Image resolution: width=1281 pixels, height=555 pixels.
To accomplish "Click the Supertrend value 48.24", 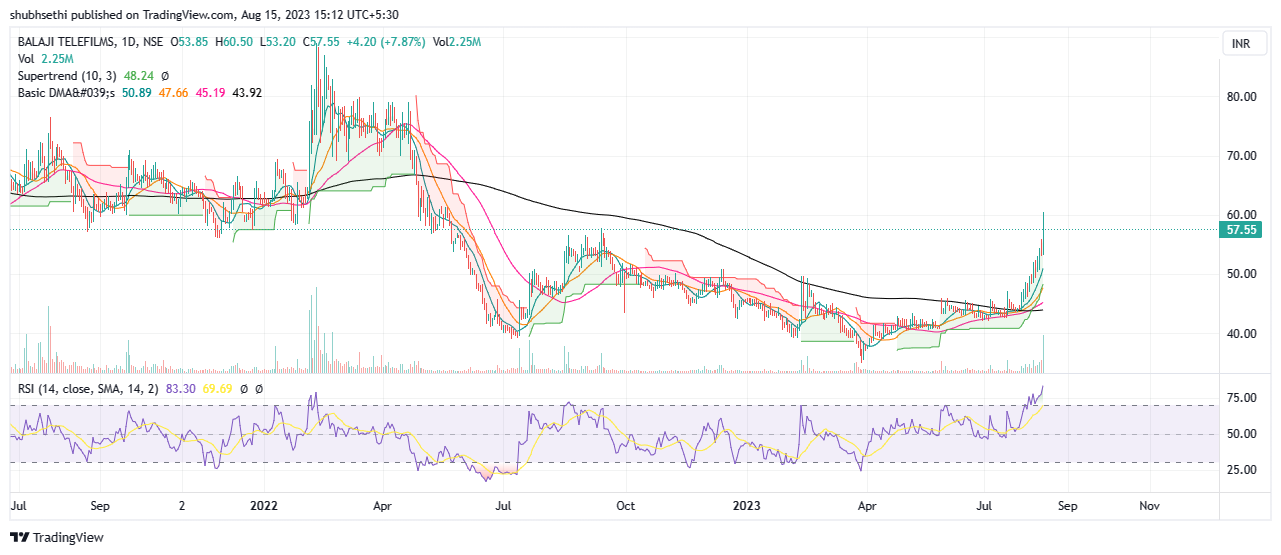I will tap(138, 75).
